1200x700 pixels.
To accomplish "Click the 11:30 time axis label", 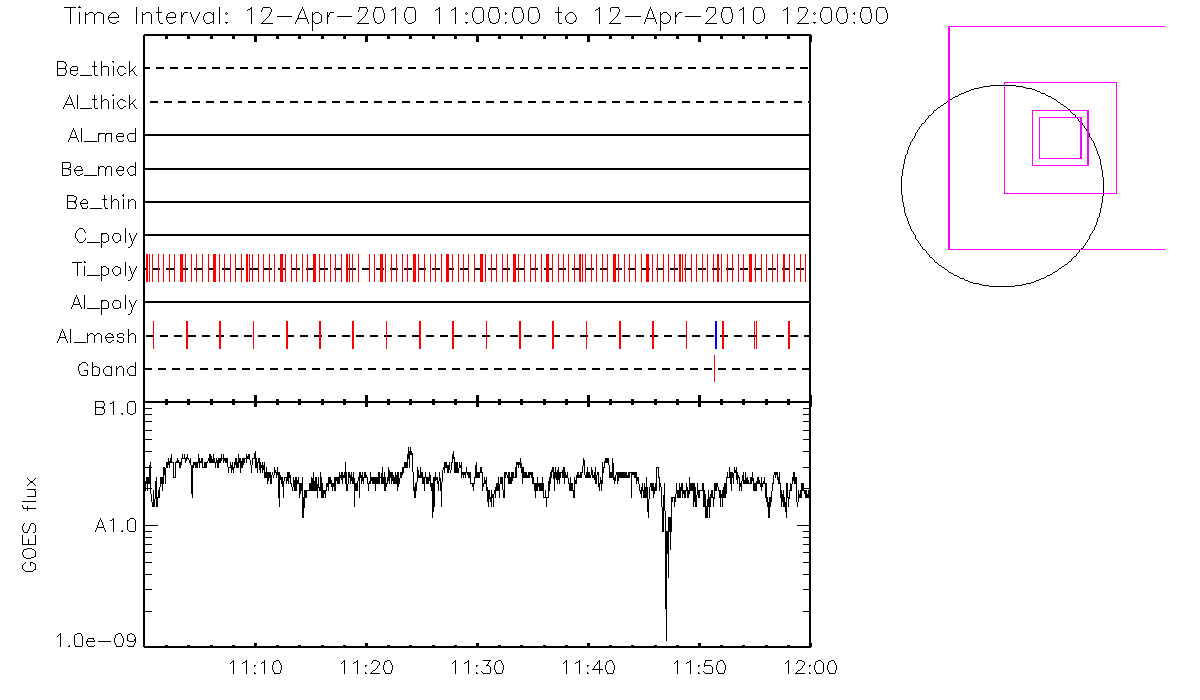I will (478, 667).
